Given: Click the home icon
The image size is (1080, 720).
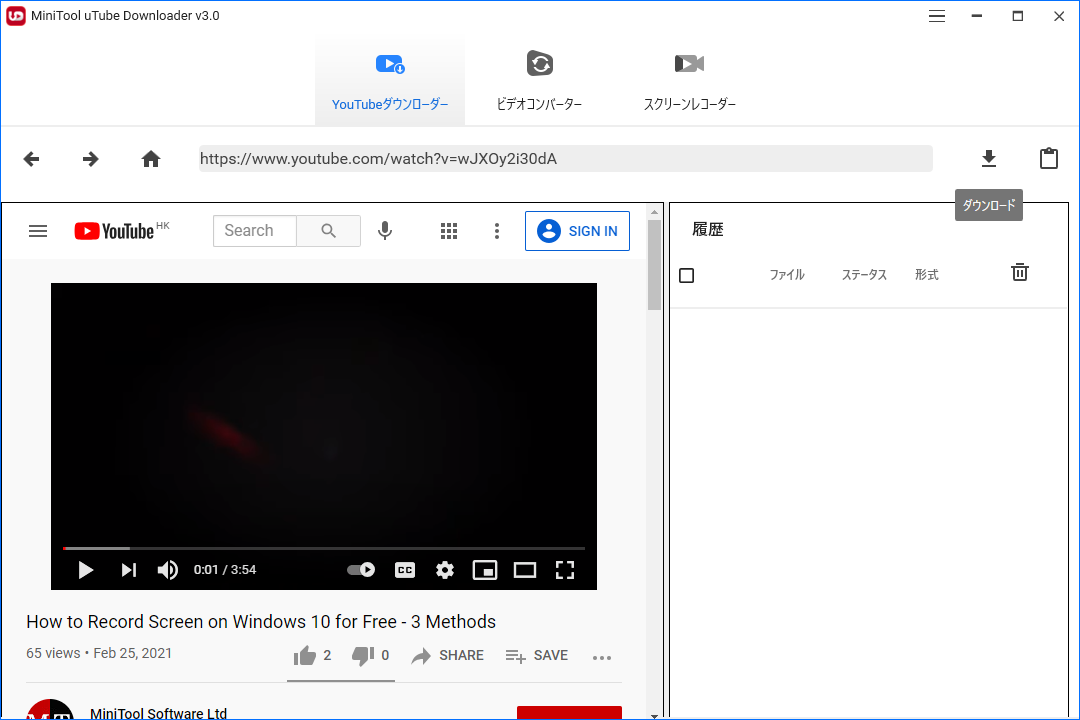Looking at the screenshot, I should 151,159.
